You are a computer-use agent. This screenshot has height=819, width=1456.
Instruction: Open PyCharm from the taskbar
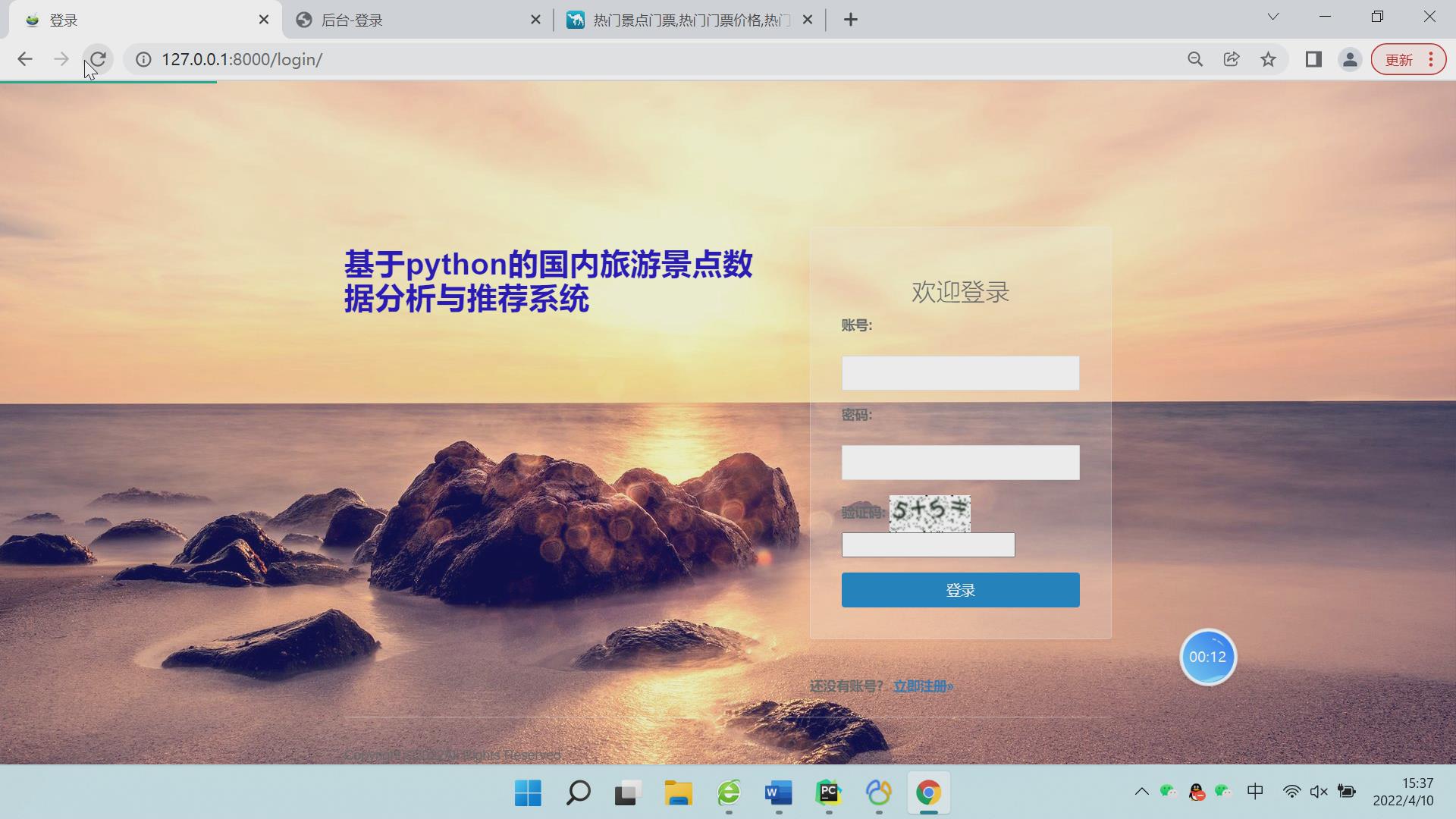tap(828, 794)
